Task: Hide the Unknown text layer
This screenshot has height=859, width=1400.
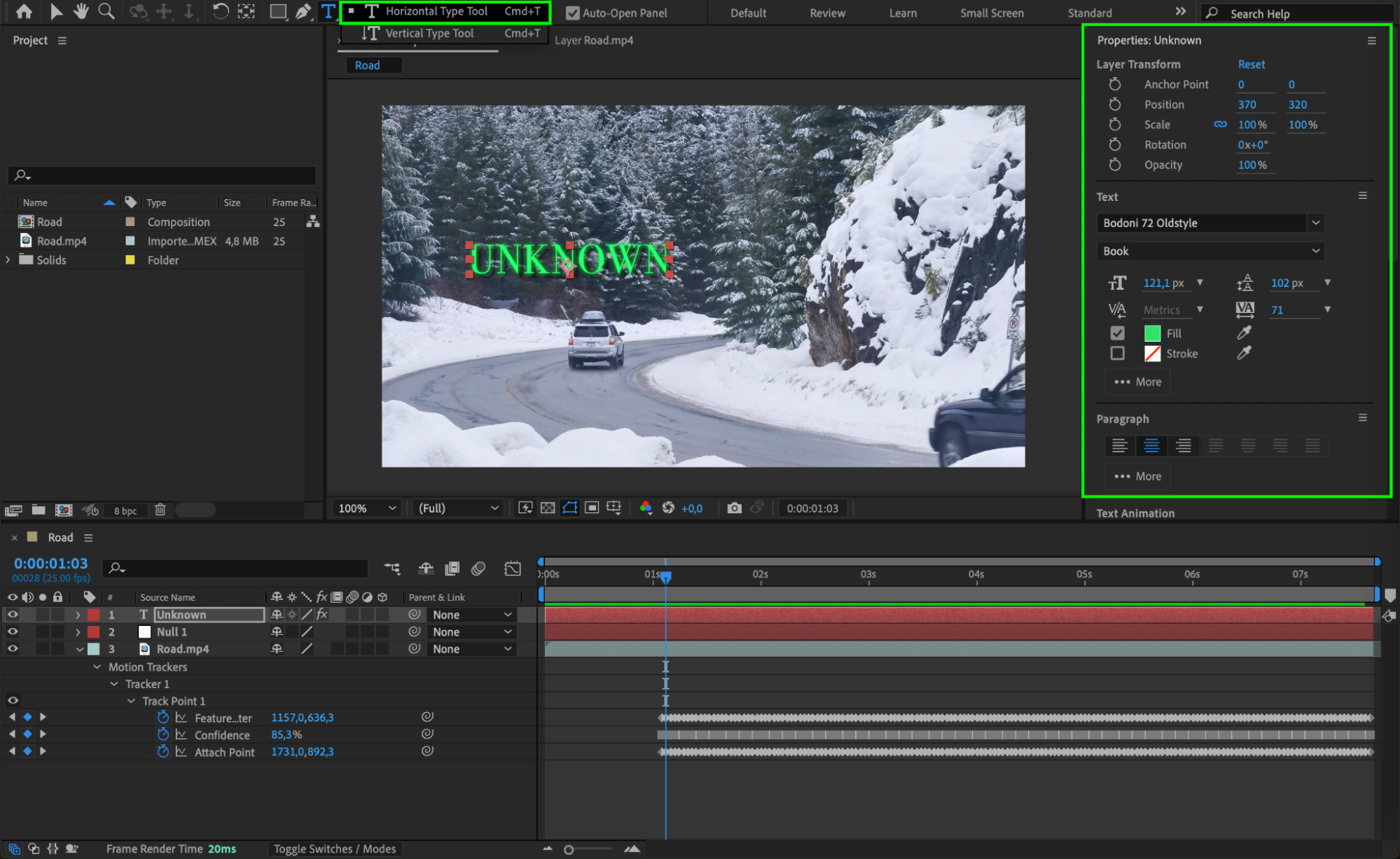Action: click(x=13, y=615)
